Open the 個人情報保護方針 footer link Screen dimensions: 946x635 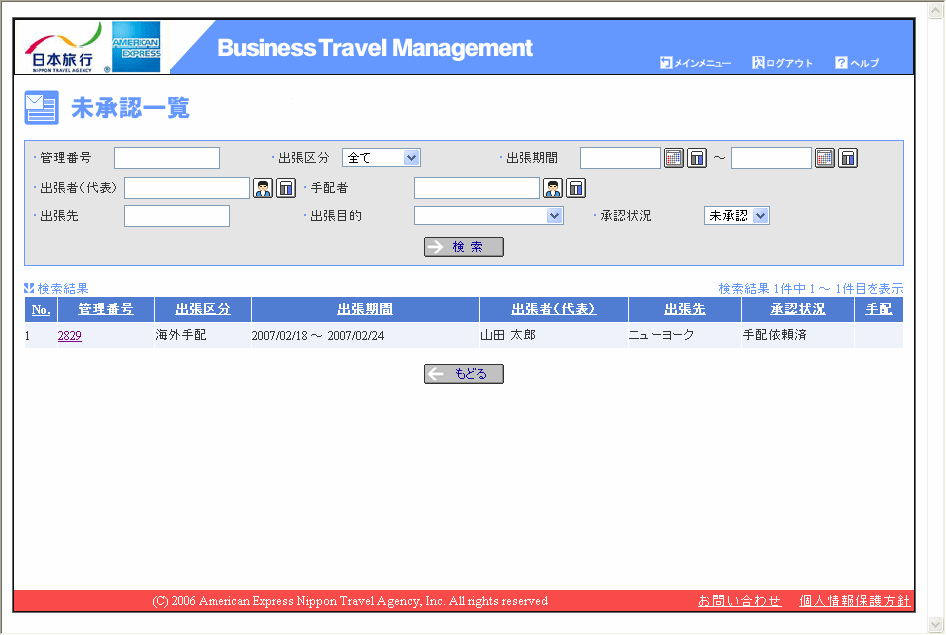(x=854, y=601)
